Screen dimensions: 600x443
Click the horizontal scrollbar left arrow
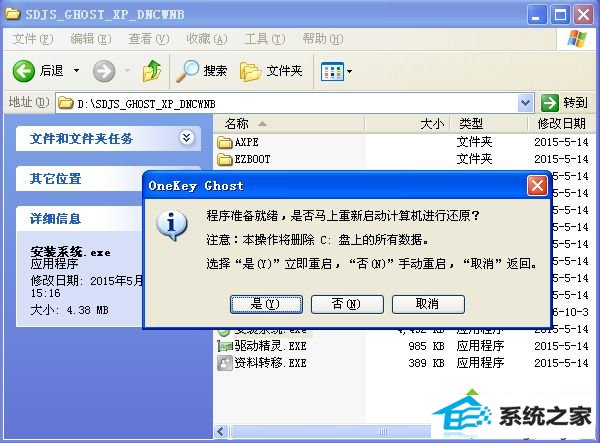click(221, 432)
